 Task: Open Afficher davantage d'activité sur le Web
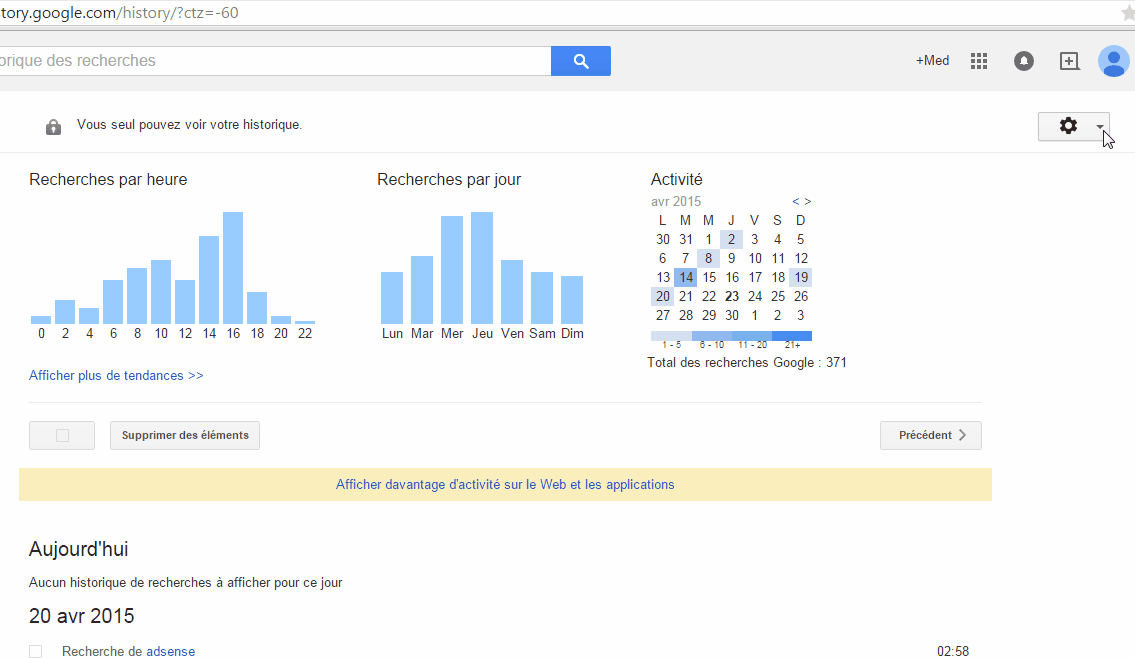(x=505, y=484)
